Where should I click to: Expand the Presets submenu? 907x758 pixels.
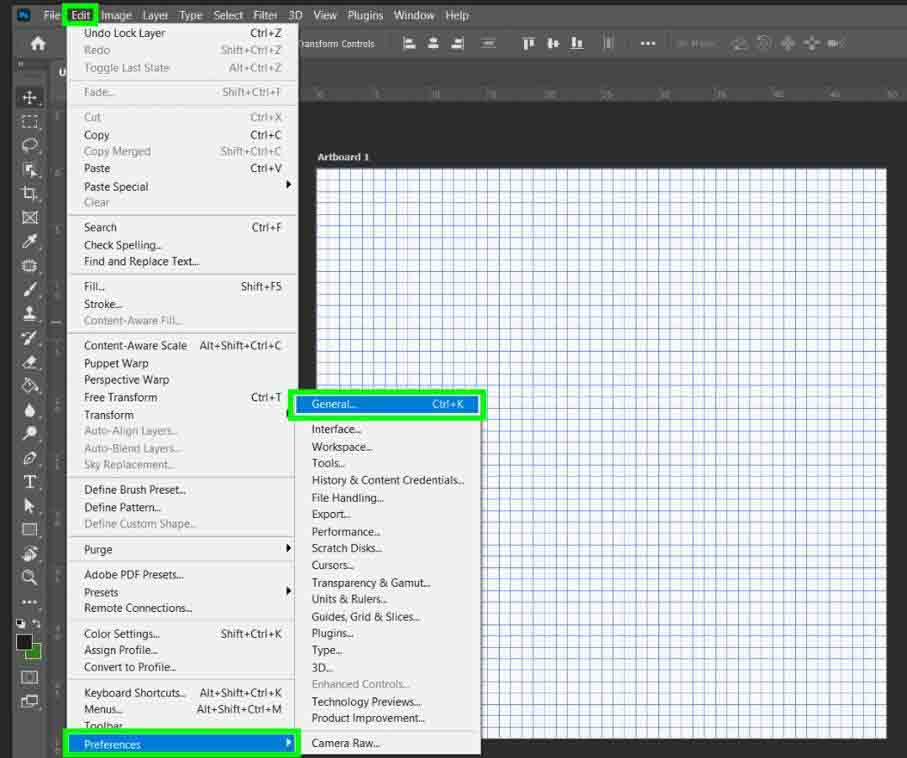tap(182, 592)
